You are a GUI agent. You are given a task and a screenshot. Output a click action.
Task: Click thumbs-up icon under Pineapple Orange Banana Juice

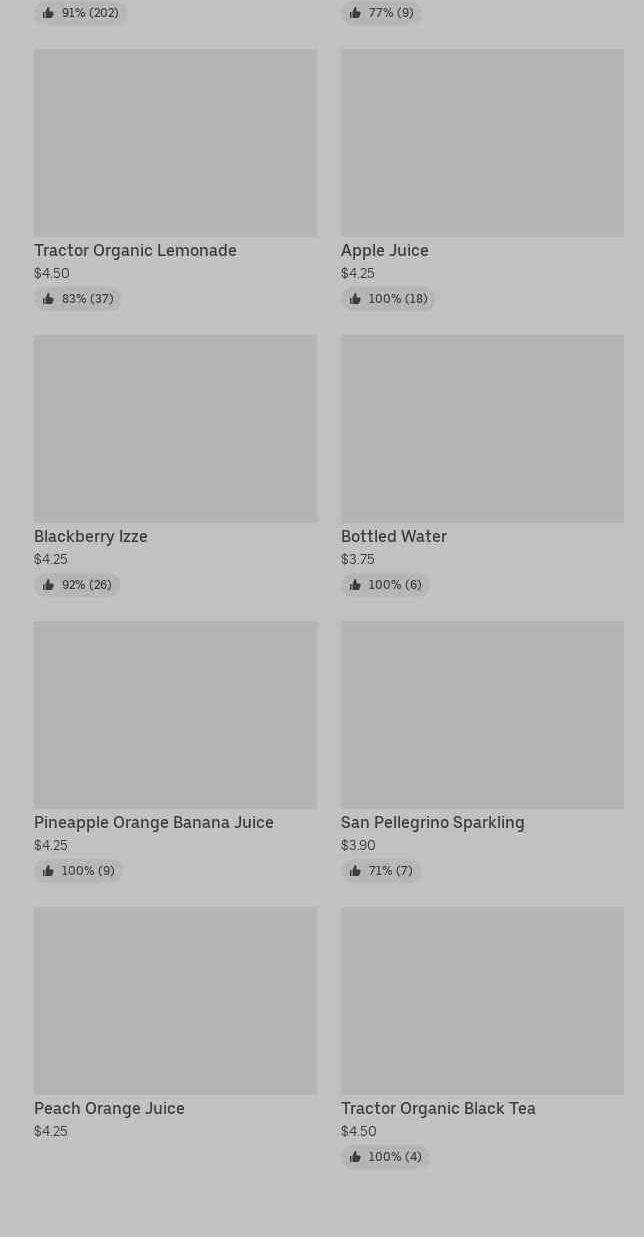point(48,871)
